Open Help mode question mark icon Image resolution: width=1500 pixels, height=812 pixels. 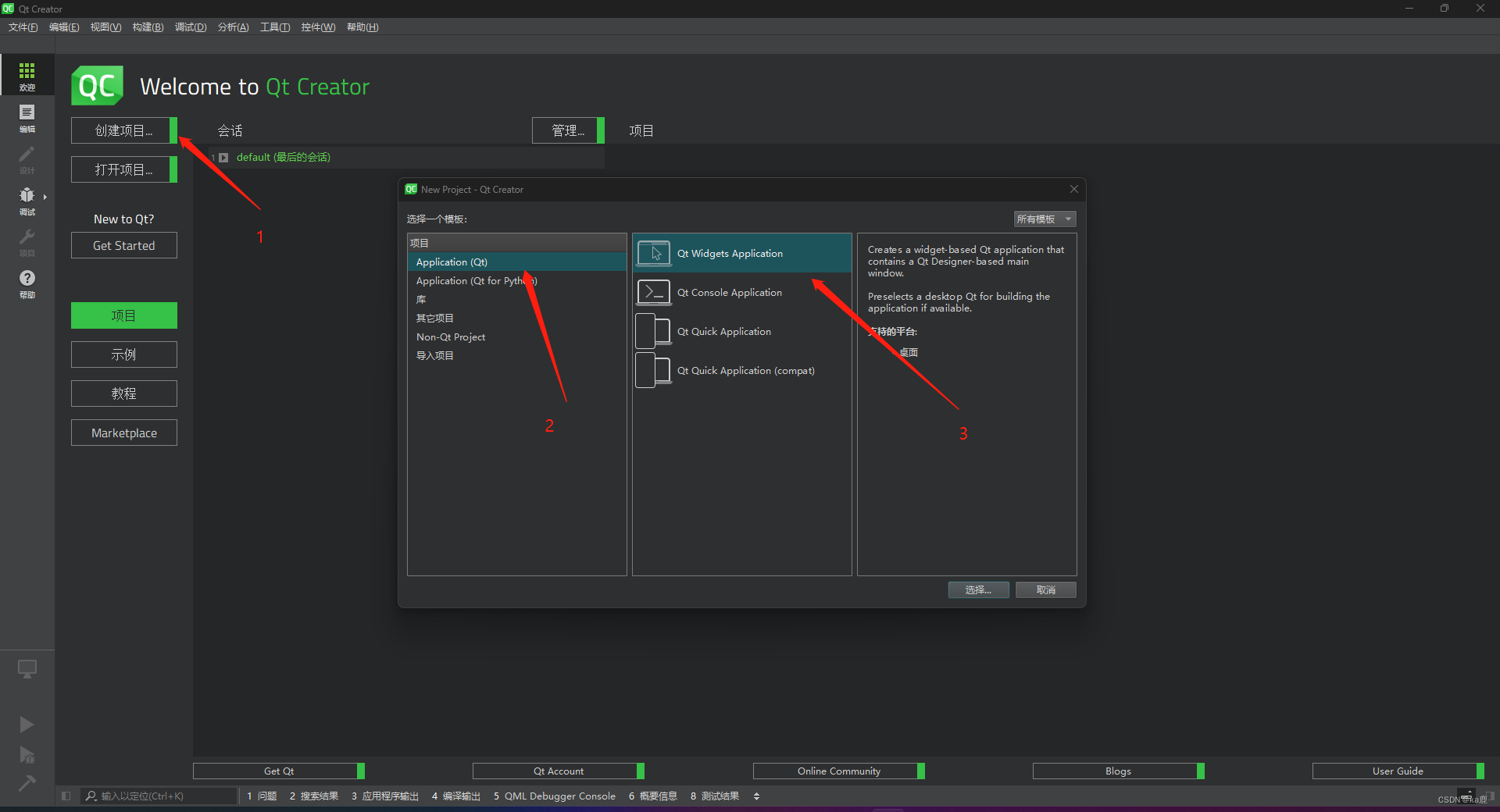[27, 283]
